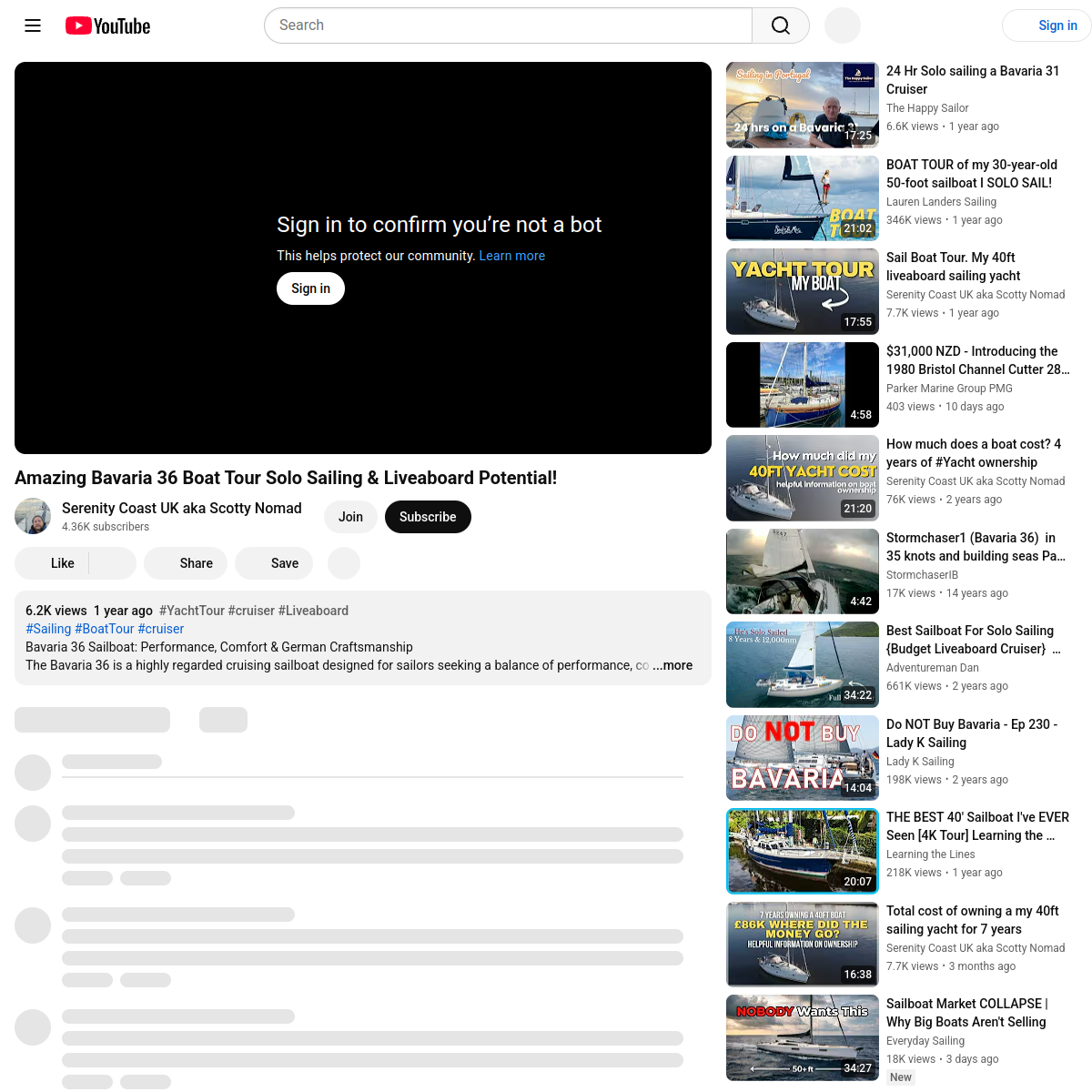This screenshot has height=1092, width=1092.
Task: Click Sign in inside the video player prompt
Action: 310,288
